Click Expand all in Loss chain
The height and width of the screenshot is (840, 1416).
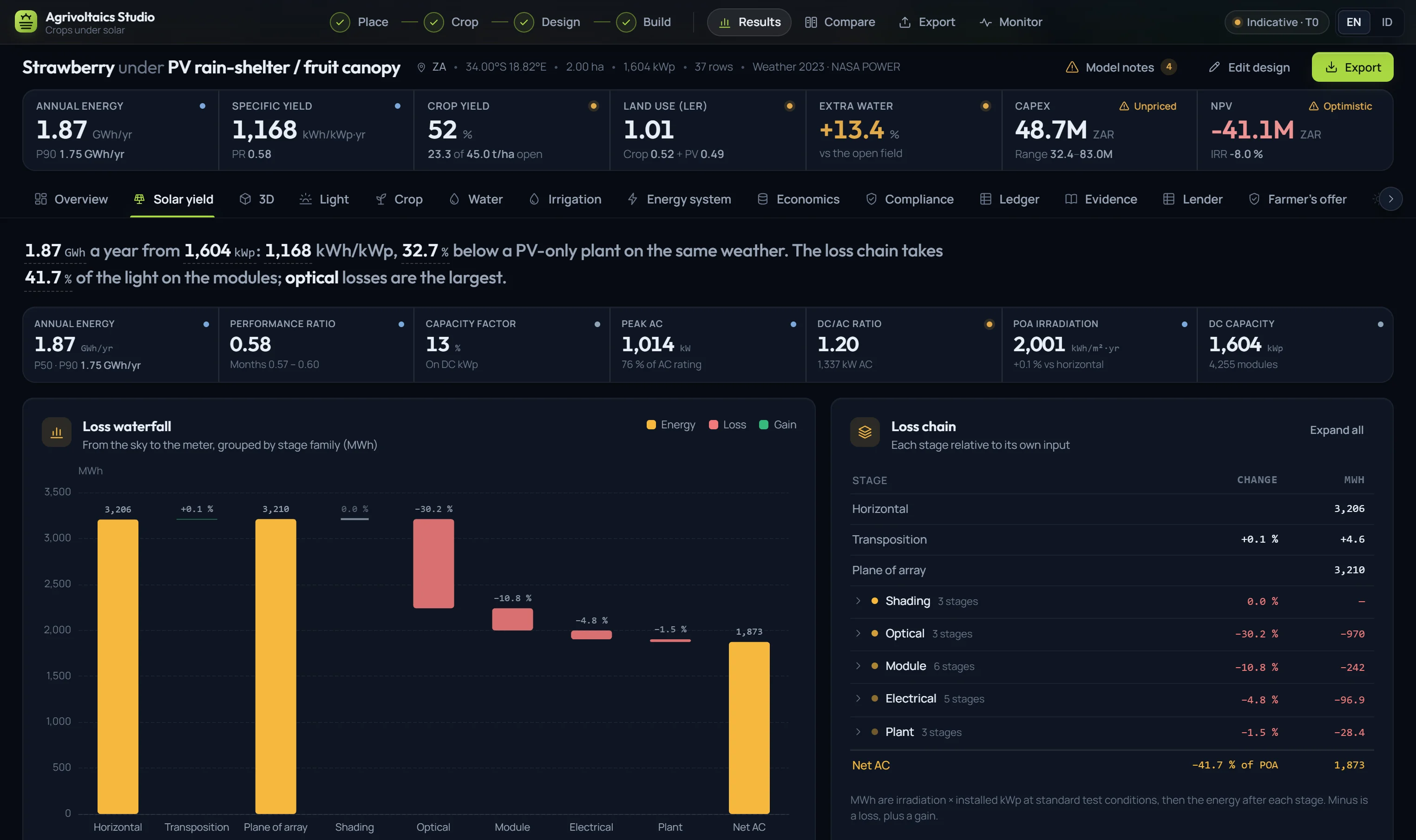pyautogui.click(x=1336, y=430)
